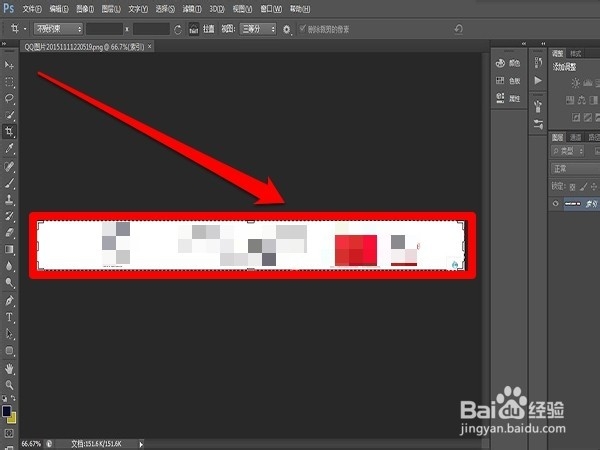600x450 pixels.
Task: Open the layer filter 类型 dropdown
Action: (x=568, y=151)
